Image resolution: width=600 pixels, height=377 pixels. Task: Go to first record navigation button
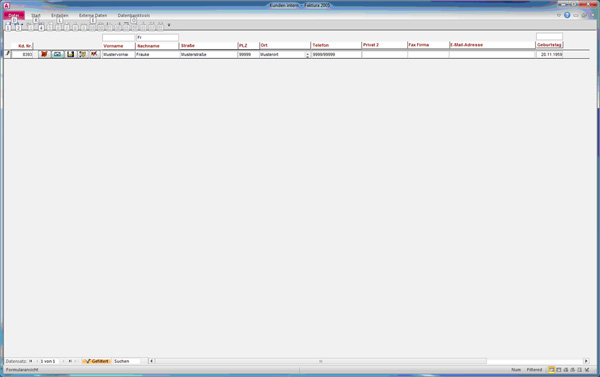(31, 361)
